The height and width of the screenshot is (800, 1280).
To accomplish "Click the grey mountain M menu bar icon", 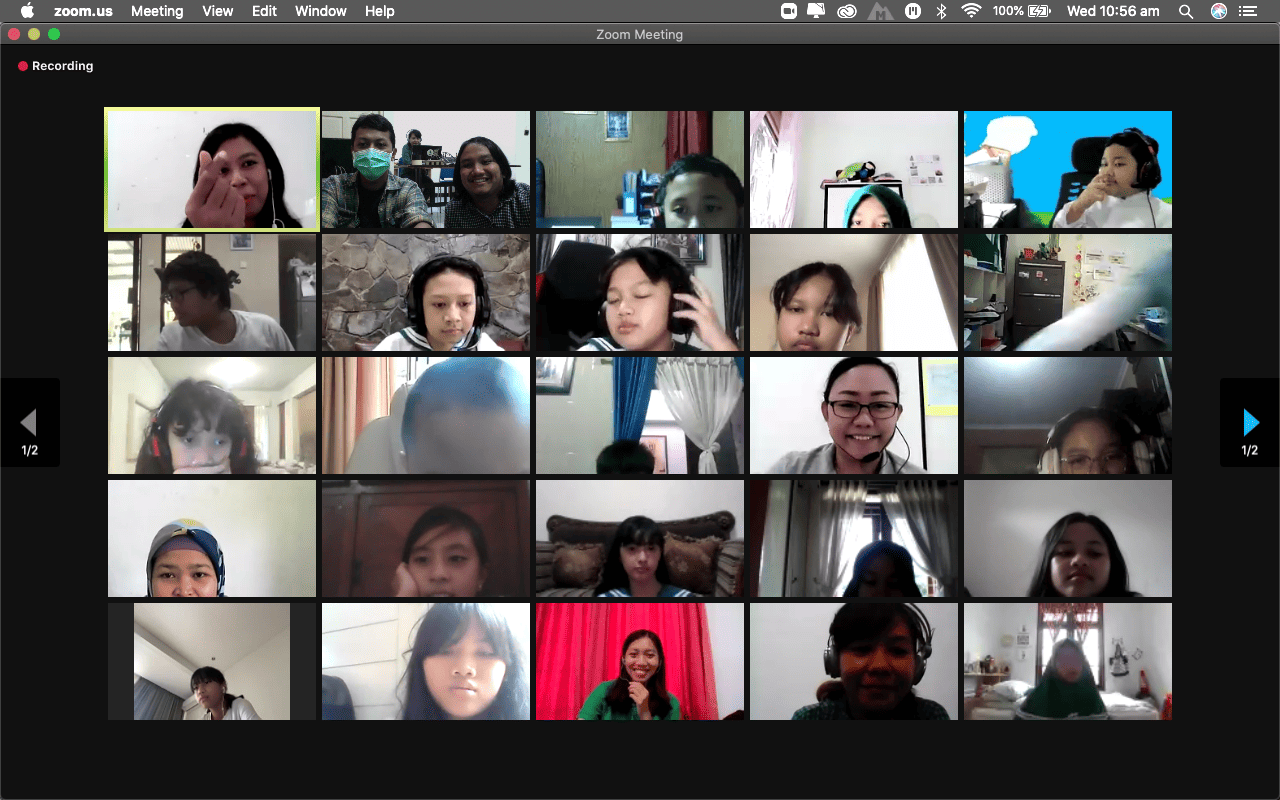I will click(x=880, y=11).
